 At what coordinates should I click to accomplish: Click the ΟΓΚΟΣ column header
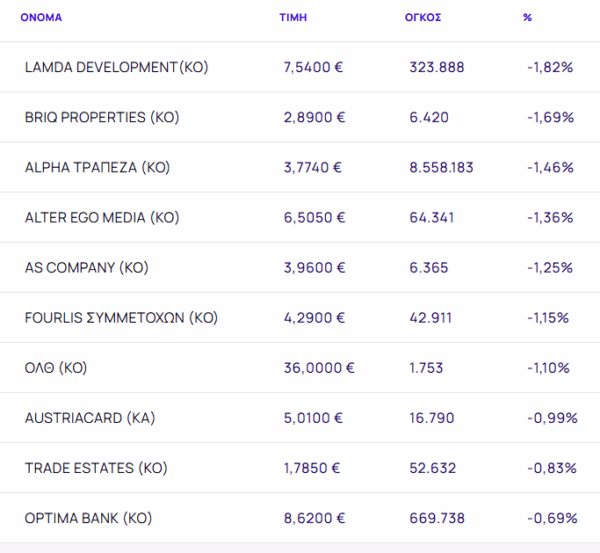[424, 18]
